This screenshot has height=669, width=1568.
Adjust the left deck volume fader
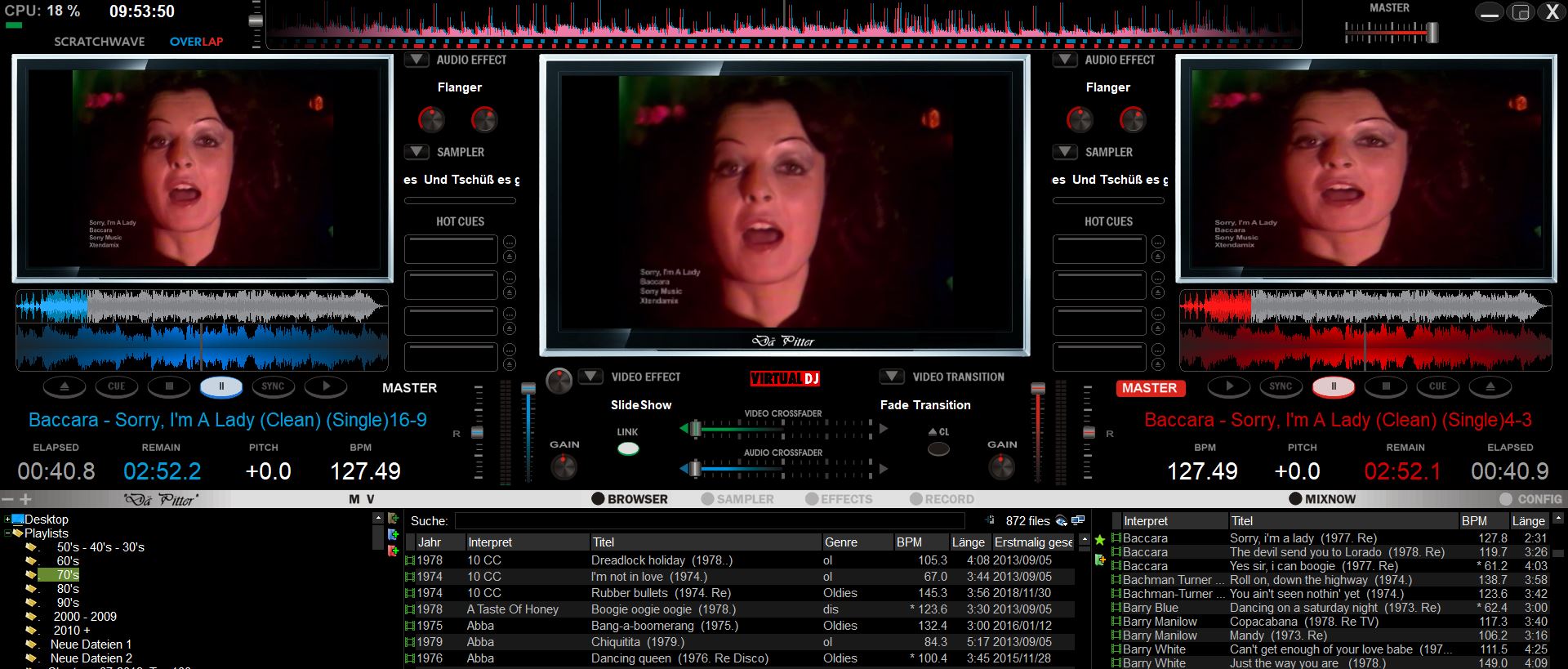(x=528, y=390)
